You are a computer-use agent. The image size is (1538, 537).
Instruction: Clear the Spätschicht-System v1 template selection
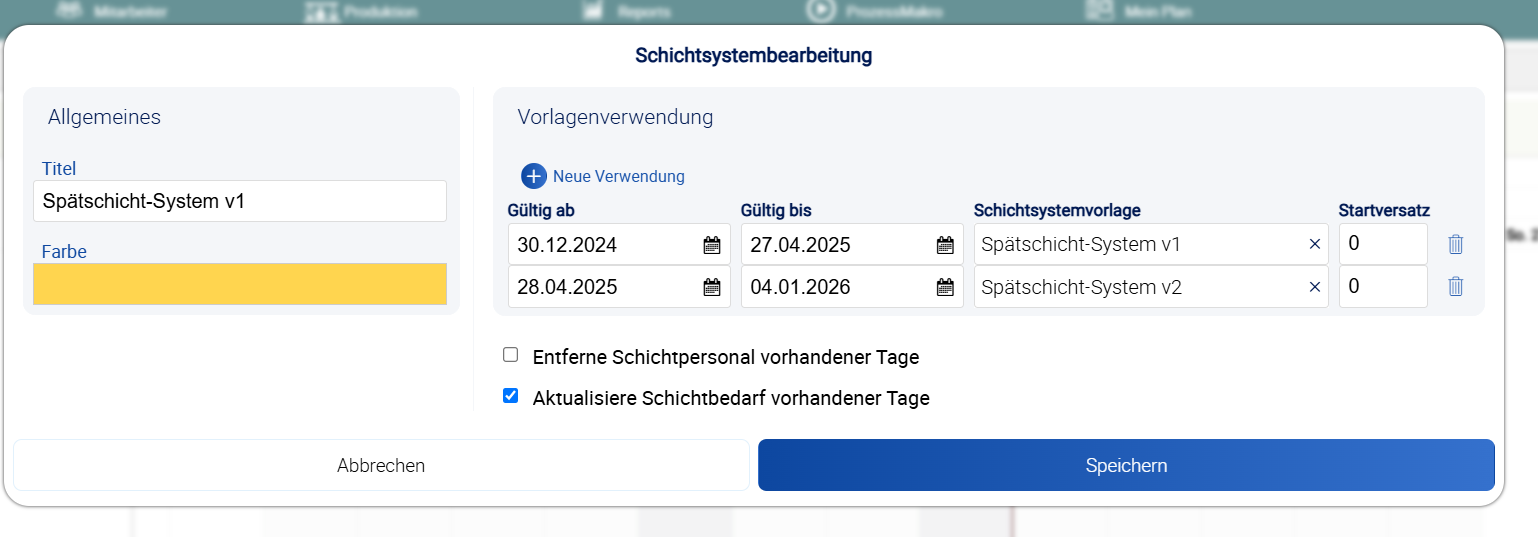click(1315, 245)
